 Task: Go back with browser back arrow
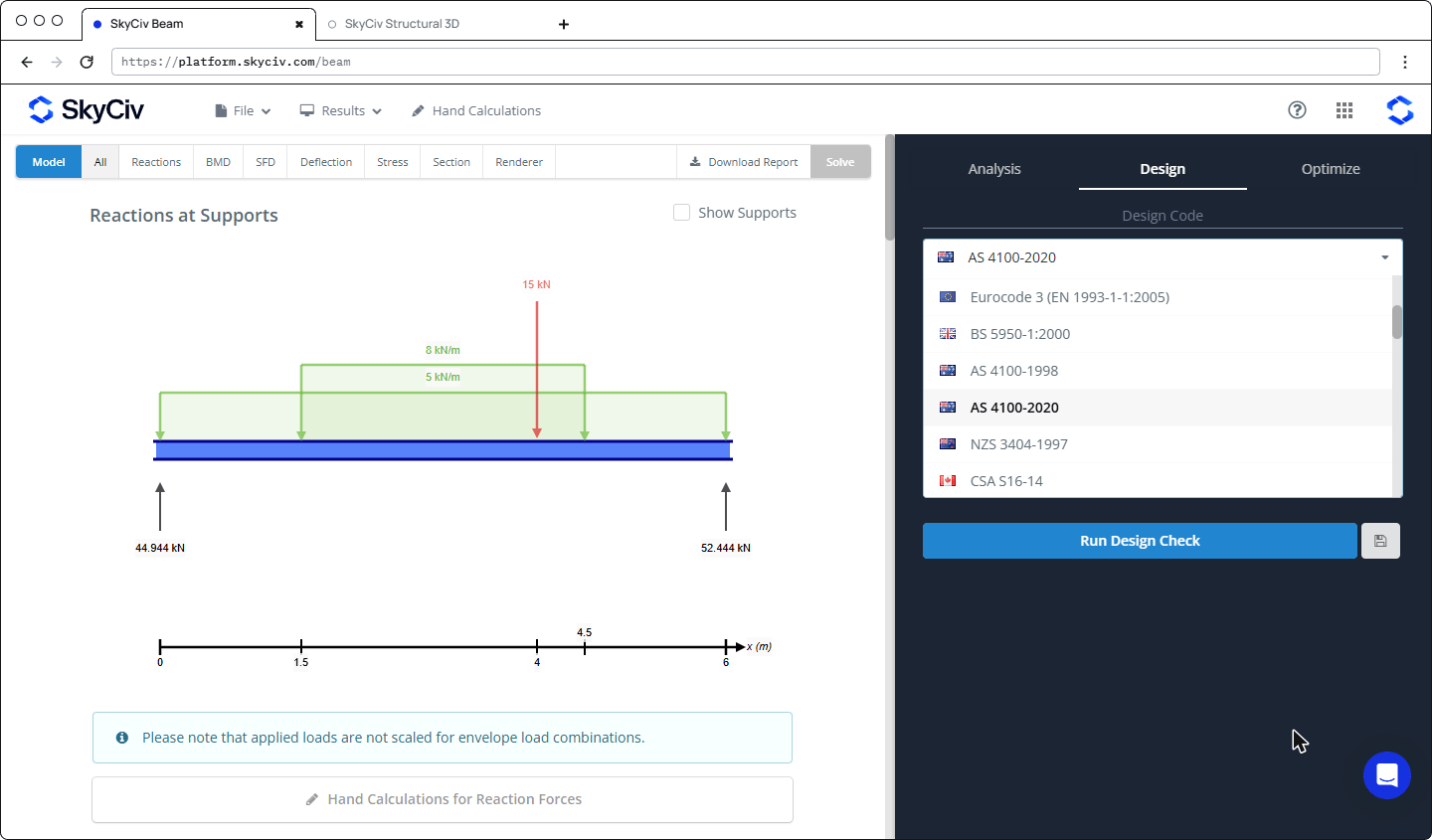[x=27, y=62]
